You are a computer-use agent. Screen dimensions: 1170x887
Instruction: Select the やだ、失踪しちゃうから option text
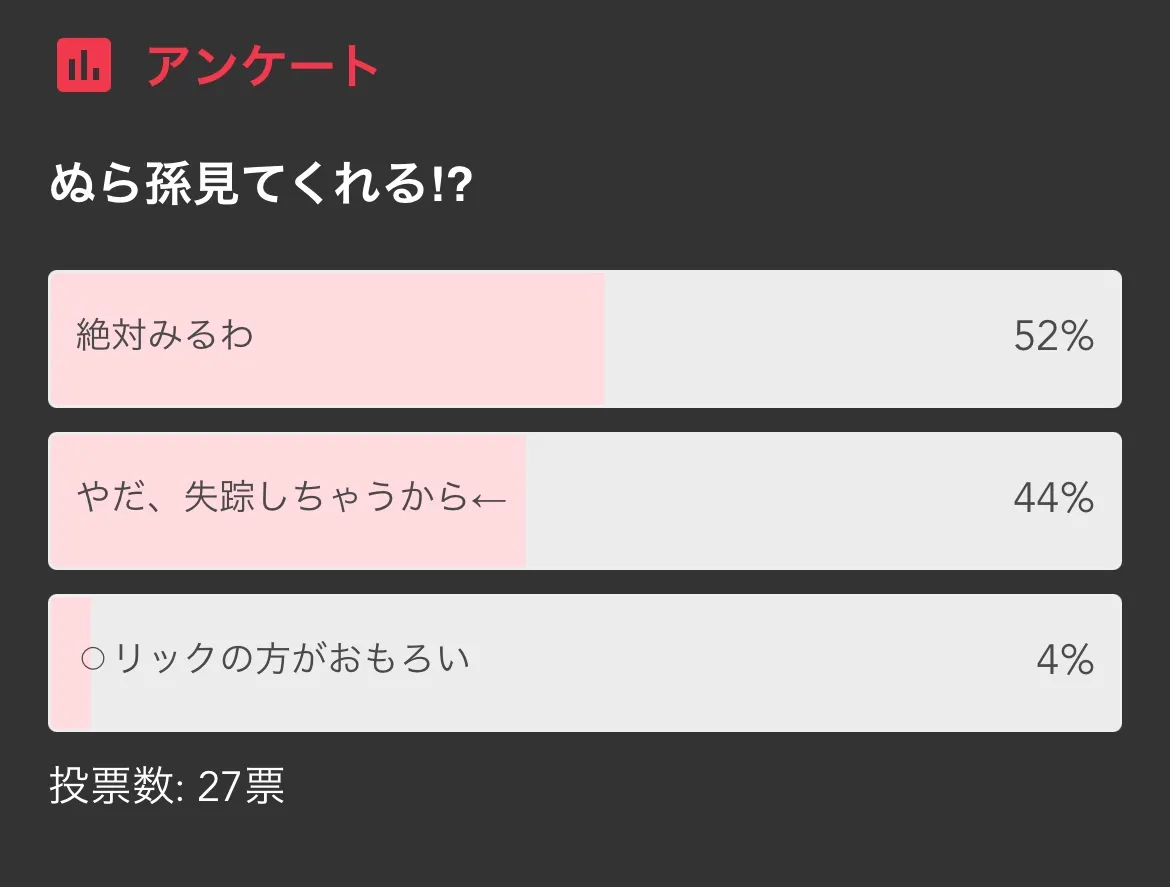tap(272, 496)
